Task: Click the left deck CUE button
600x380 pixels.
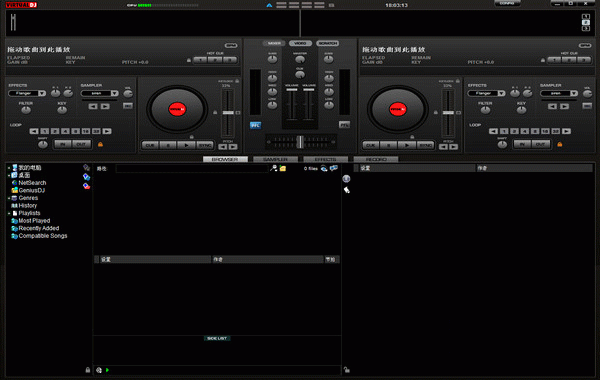Action: pyautogui.click(x=150, y=145)
